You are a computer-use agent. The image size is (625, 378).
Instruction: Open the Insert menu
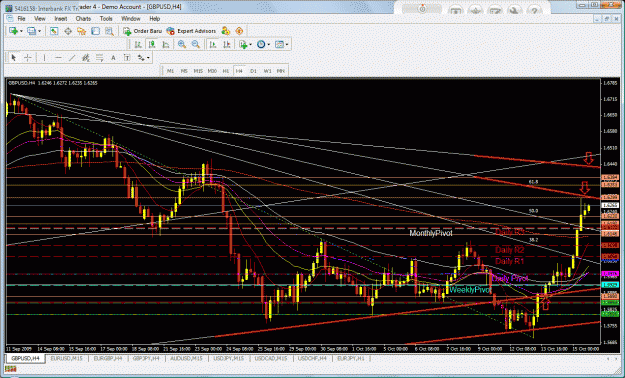61,19
